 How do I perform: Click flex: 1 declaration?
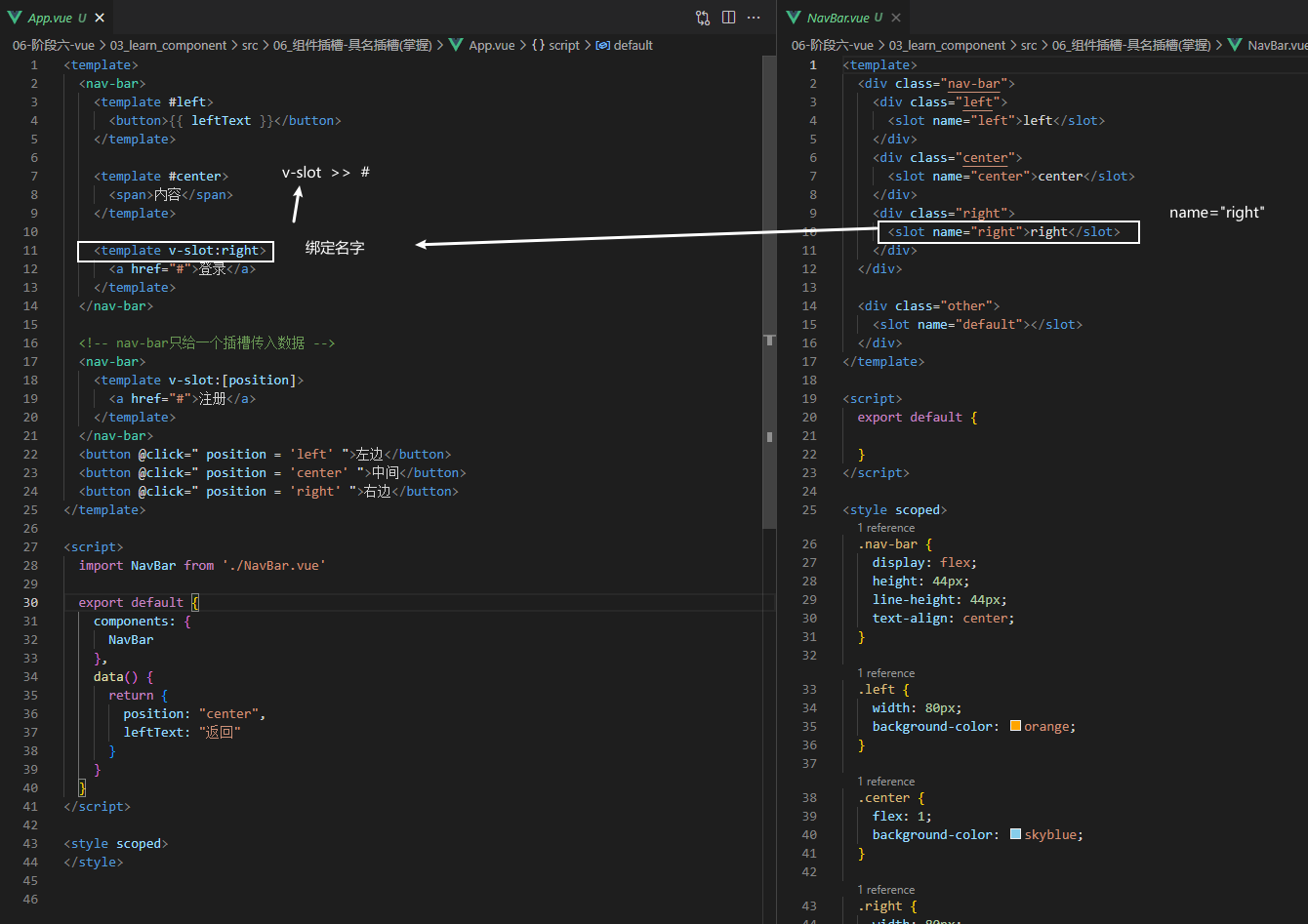click(902, 816)
